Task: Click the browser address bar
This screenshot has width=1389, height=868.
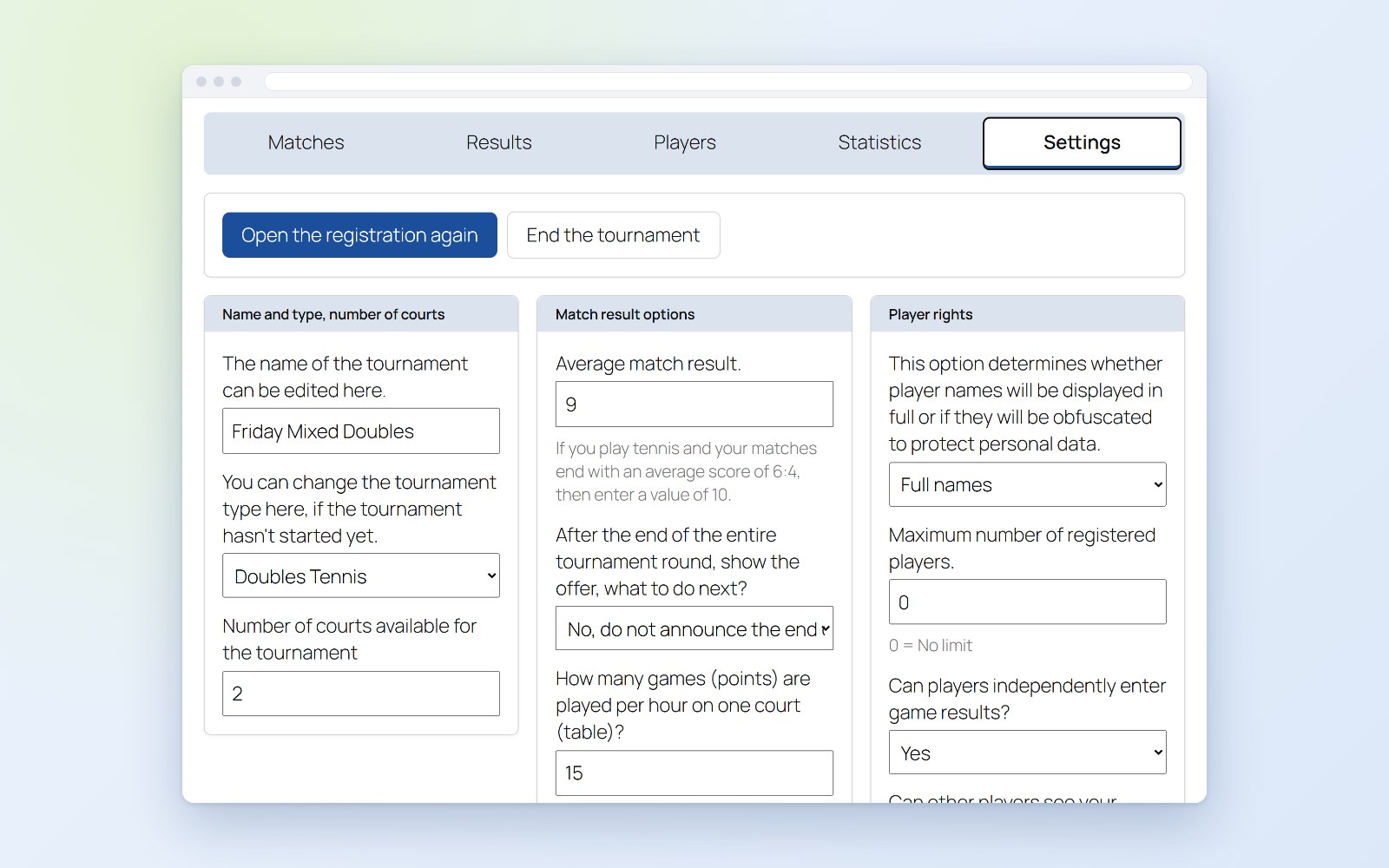Action: tap(728, 82)
